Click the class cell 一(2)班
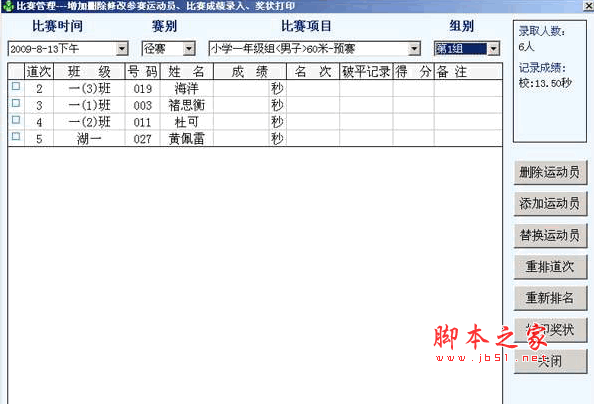Viewport: 594px width, 404px height. click(x=89, y=122)
